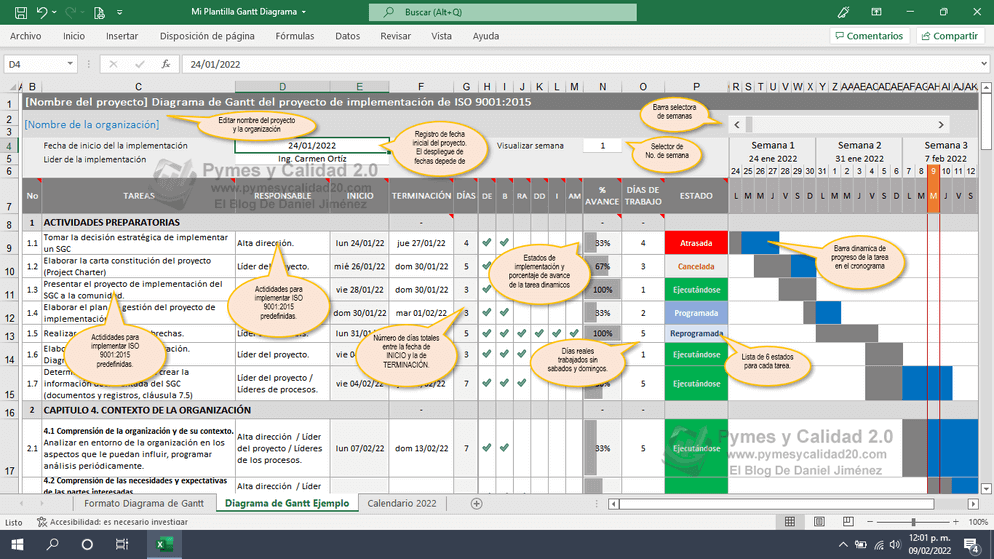The image size is (994, 559).
Task: Open the Insertar ribbon tab
Action: (x=122, y=36)
